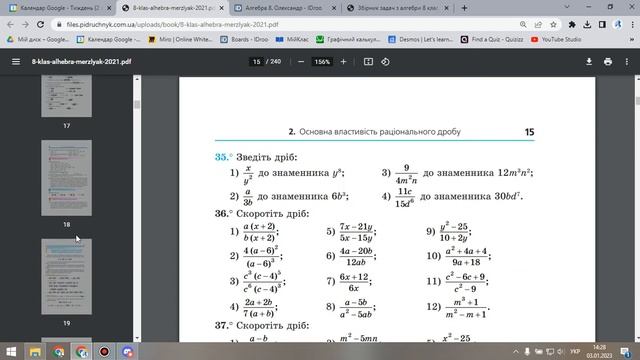Select page 19 thumbnail
Viewport: 640px width, 360px height.
67,277
